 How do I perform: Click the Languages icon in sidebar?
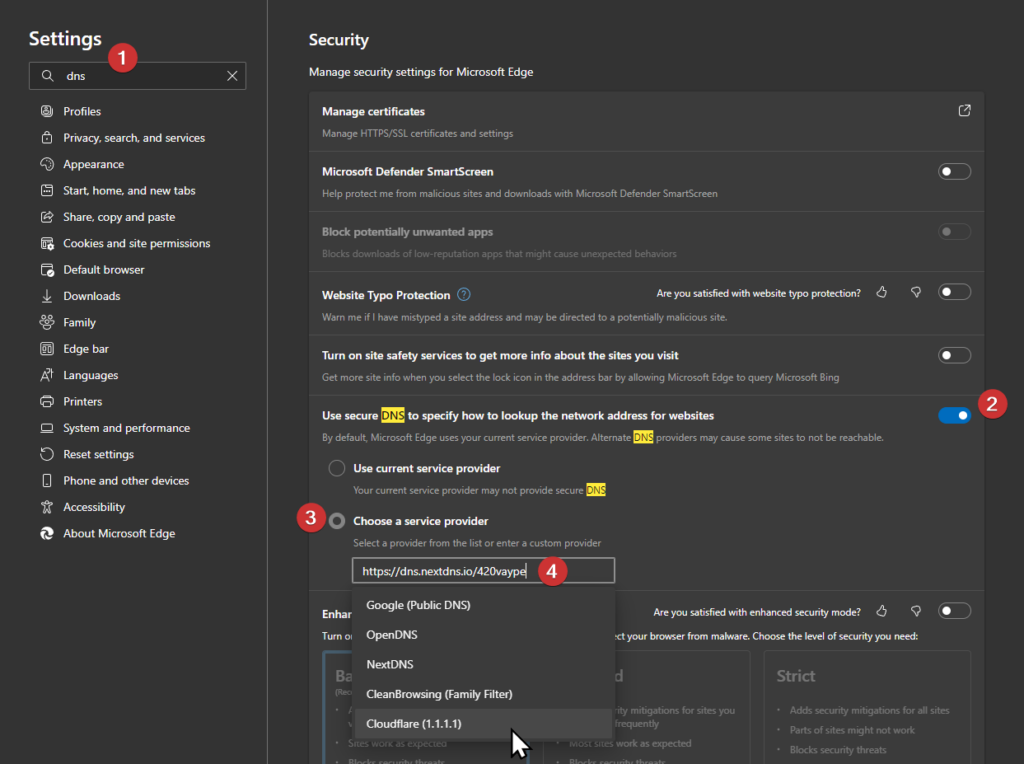click(47, 375)
